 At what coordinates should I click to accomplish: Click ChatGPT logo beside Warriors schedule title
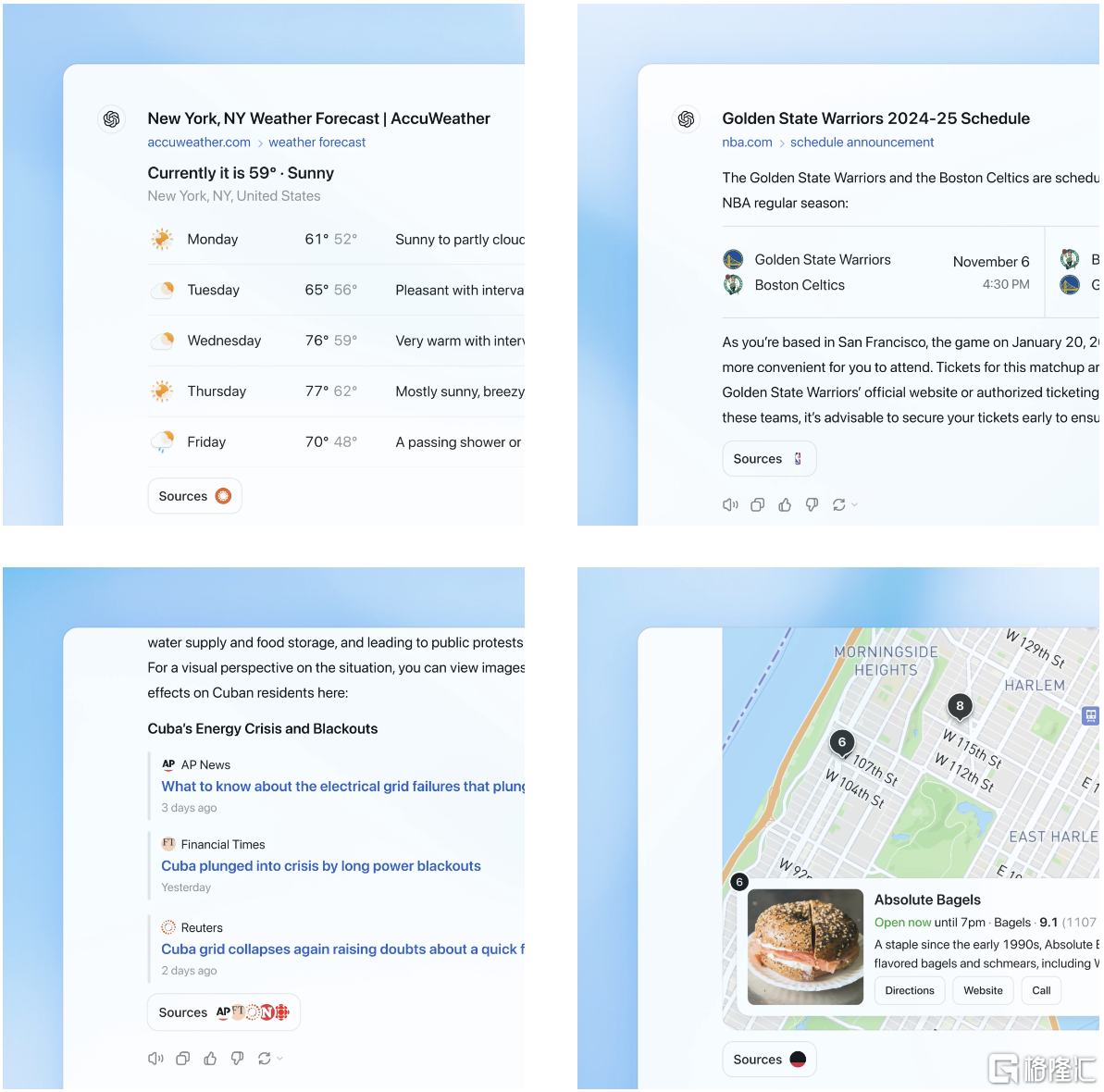tap(686, 119)
